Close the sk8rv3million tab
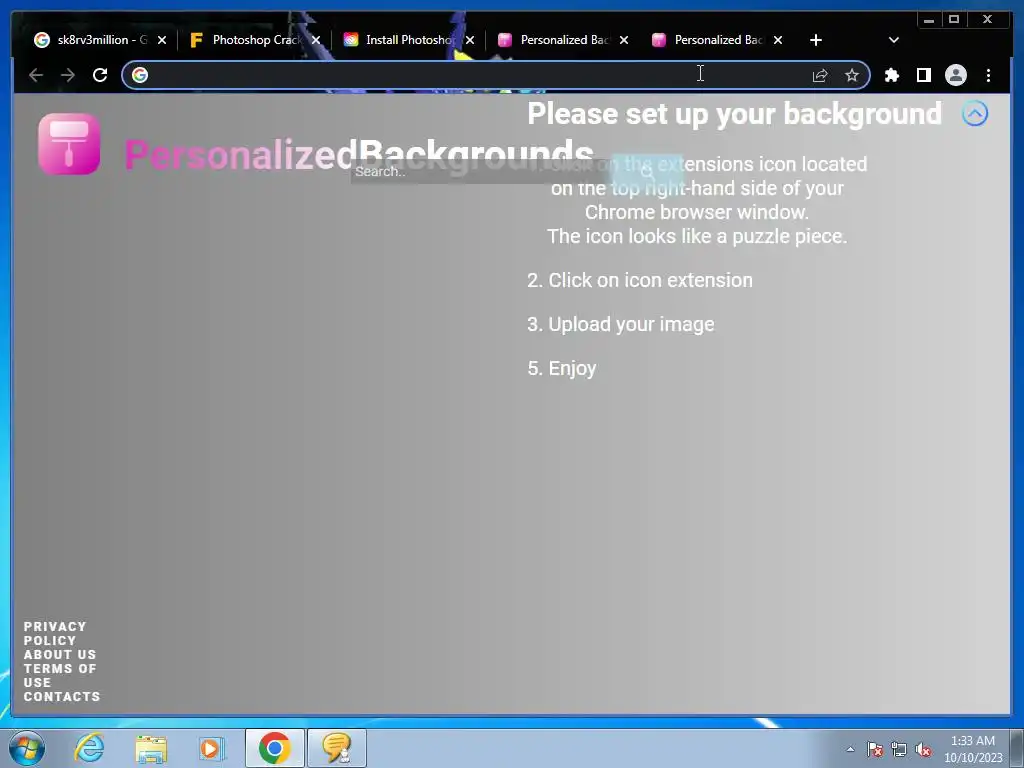Viewport: 1024px width, 768px height. [x=162, y=40]
